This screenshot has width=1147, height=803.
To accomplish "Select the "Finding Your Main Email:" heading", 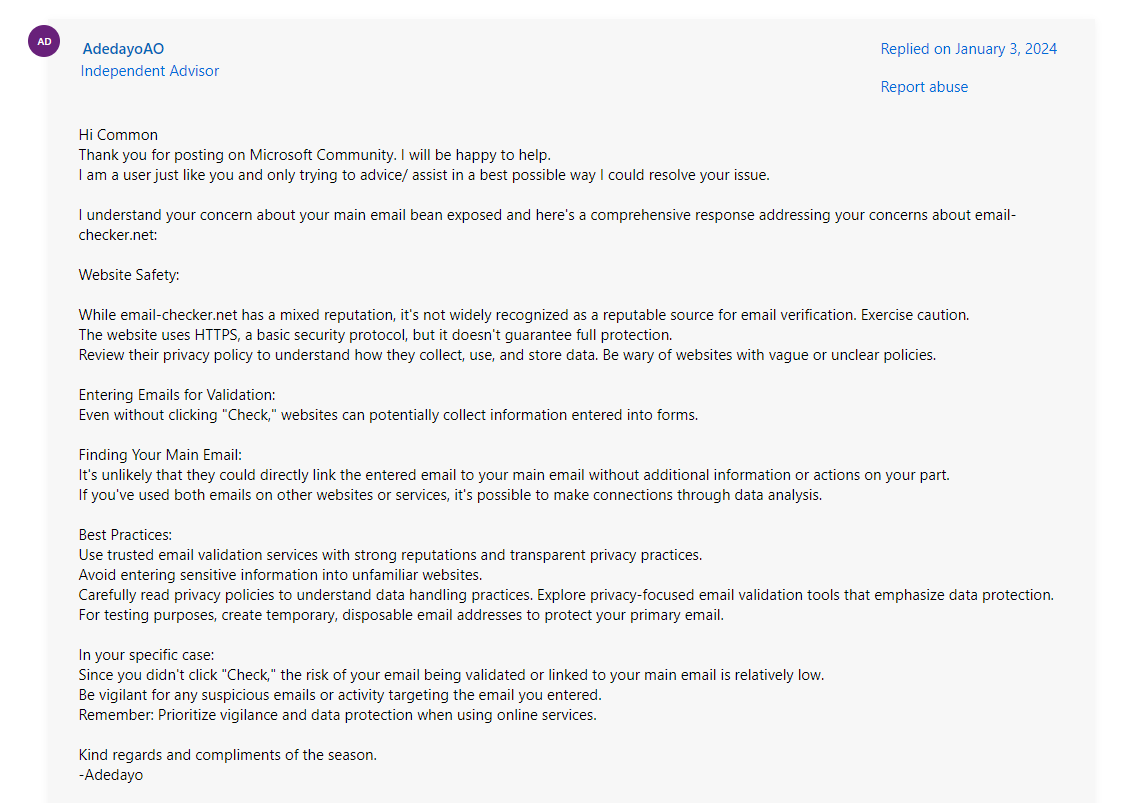I will click(x=160, y=455).
